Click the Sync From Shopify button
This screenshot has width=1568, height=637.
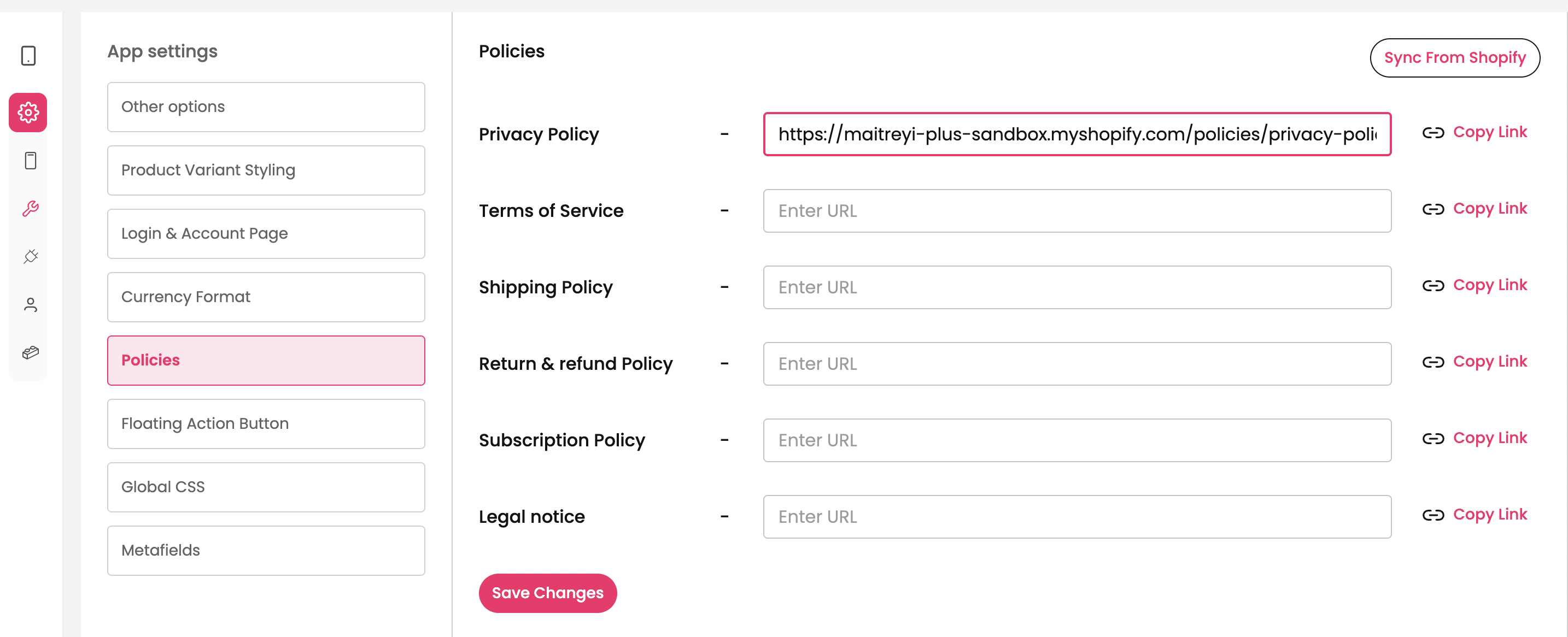1455,58
